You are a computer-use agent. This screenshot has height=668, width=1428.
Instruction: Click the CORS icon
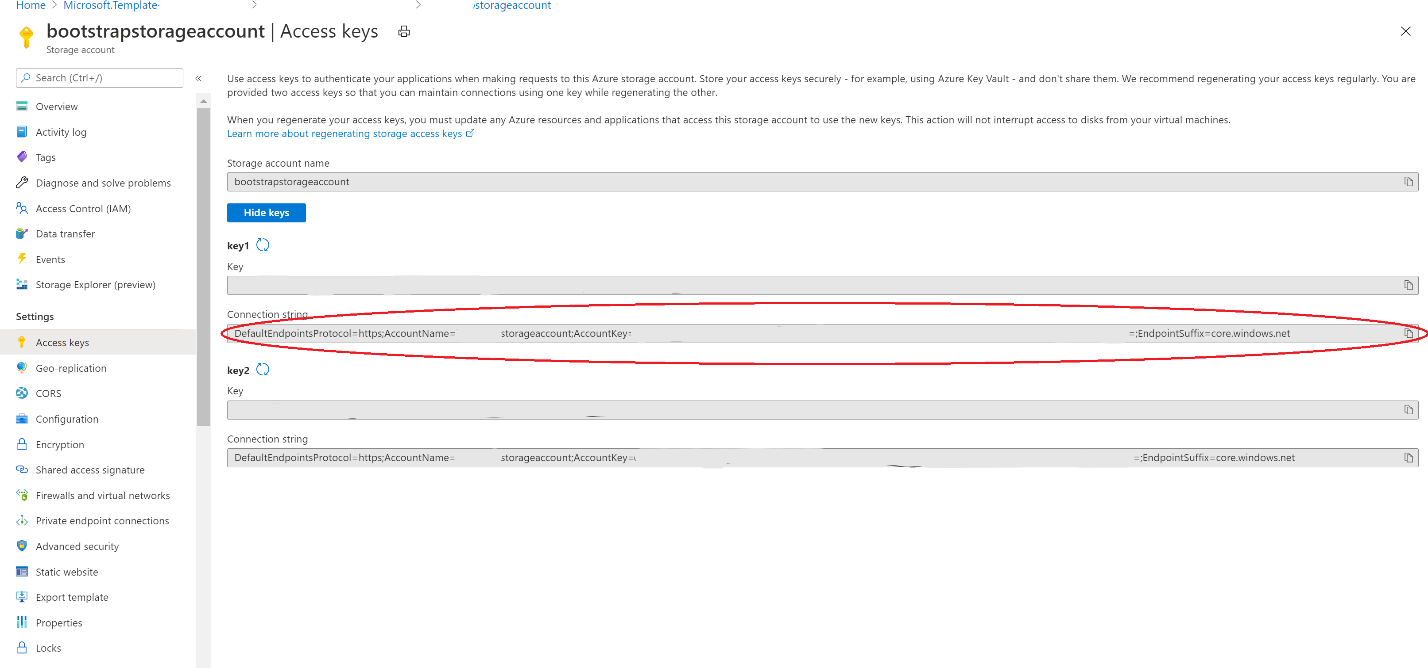pyautogui.click(x=22, y=393)
